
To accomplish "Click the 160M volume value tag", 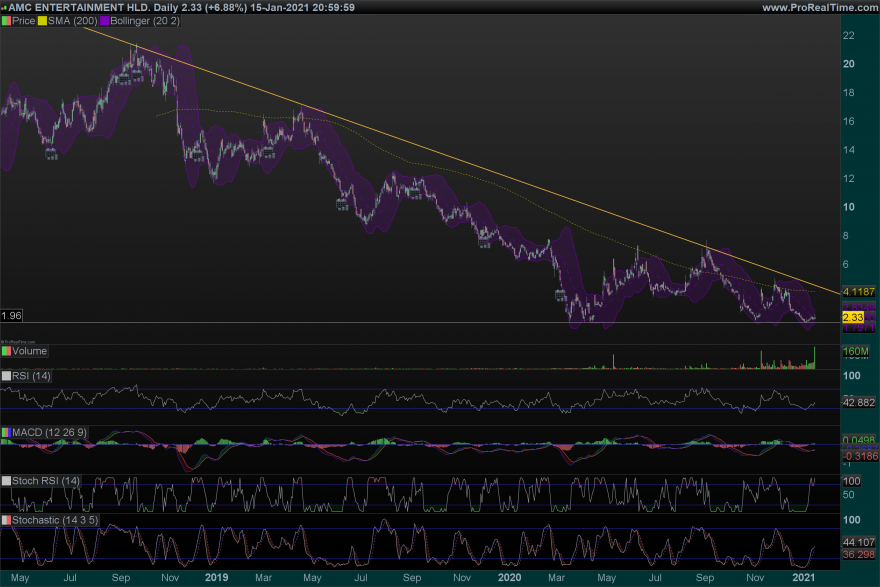I will click(856, 352).
